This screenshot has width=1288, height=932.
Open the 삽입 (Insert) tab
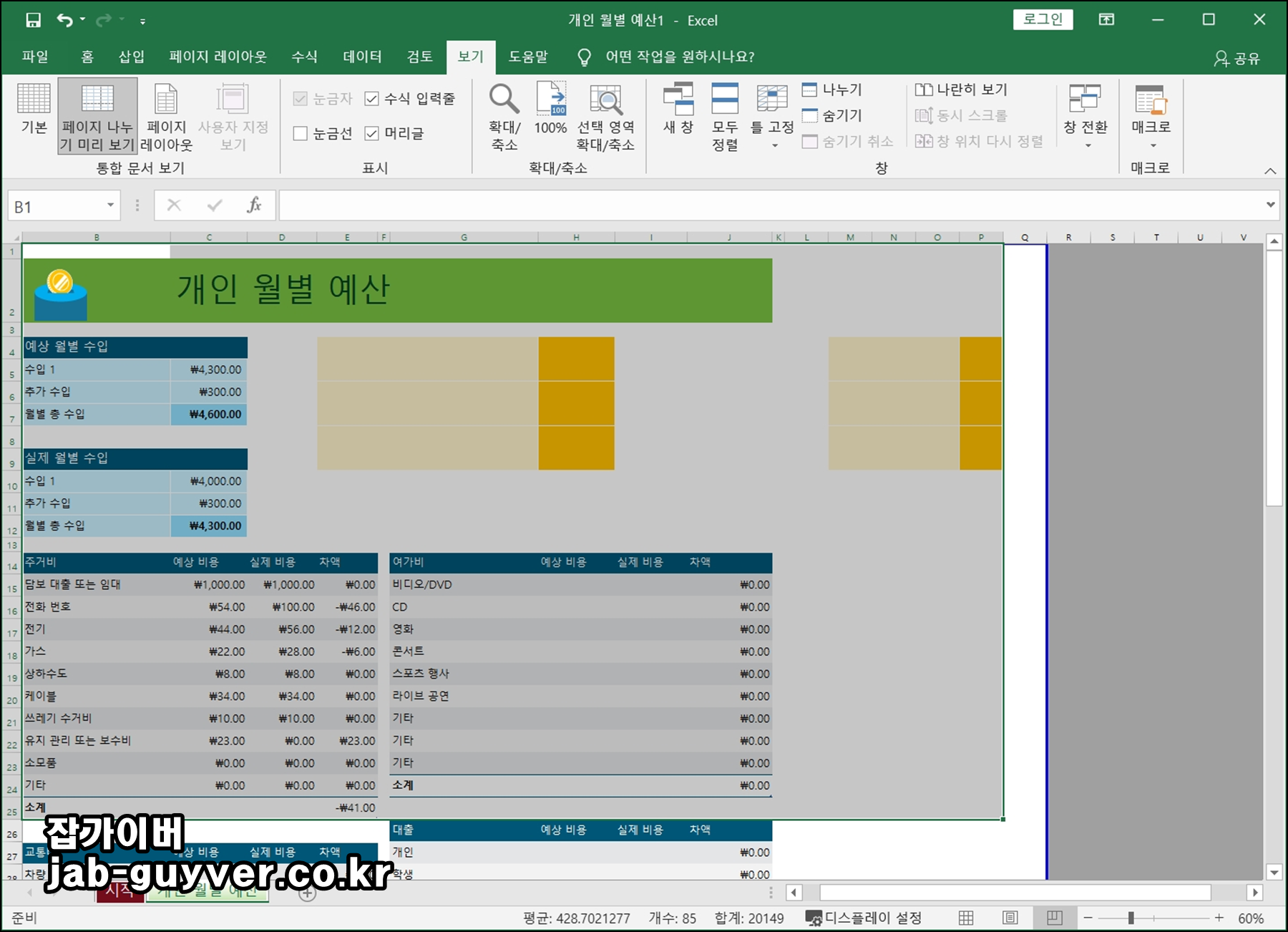pos(131,57)
